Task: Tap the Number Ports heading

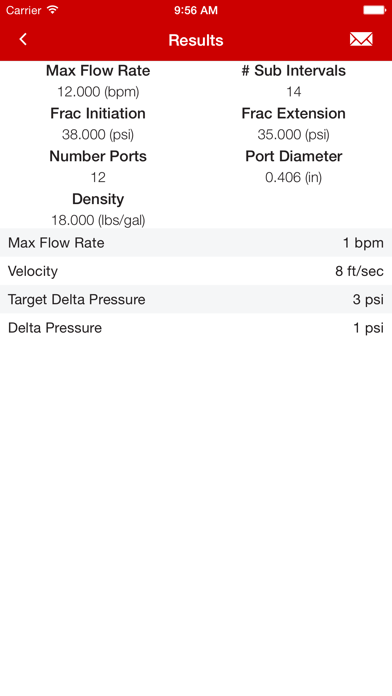Action: coord(98,156)
